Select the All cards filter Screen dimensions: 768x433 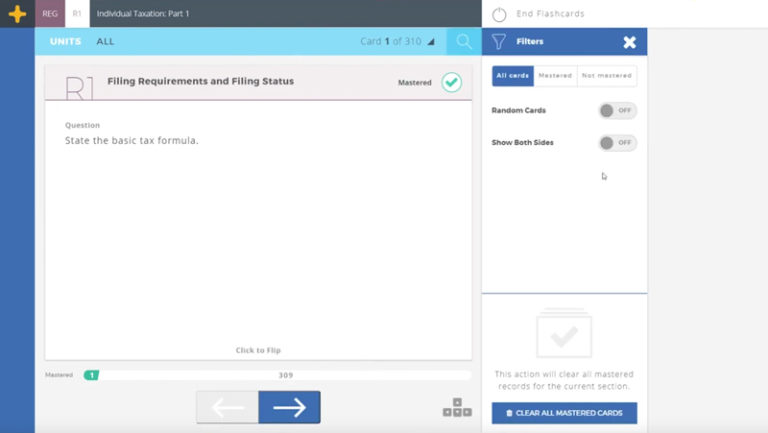coord(513,76)
